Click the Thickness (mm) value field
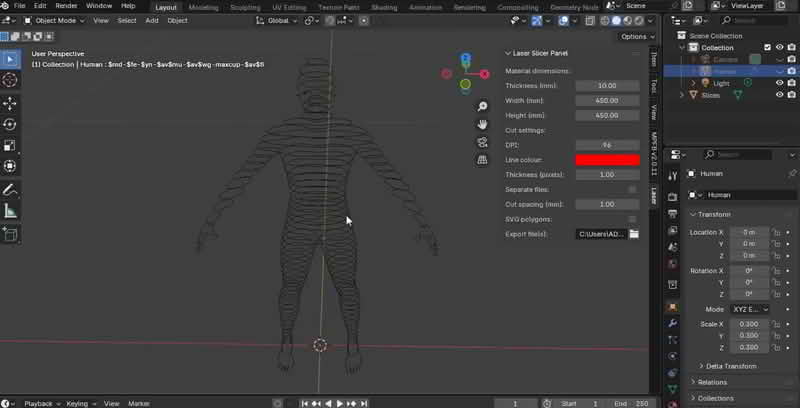Viewport: 800px width, 408px height. (x=607, y=86)
